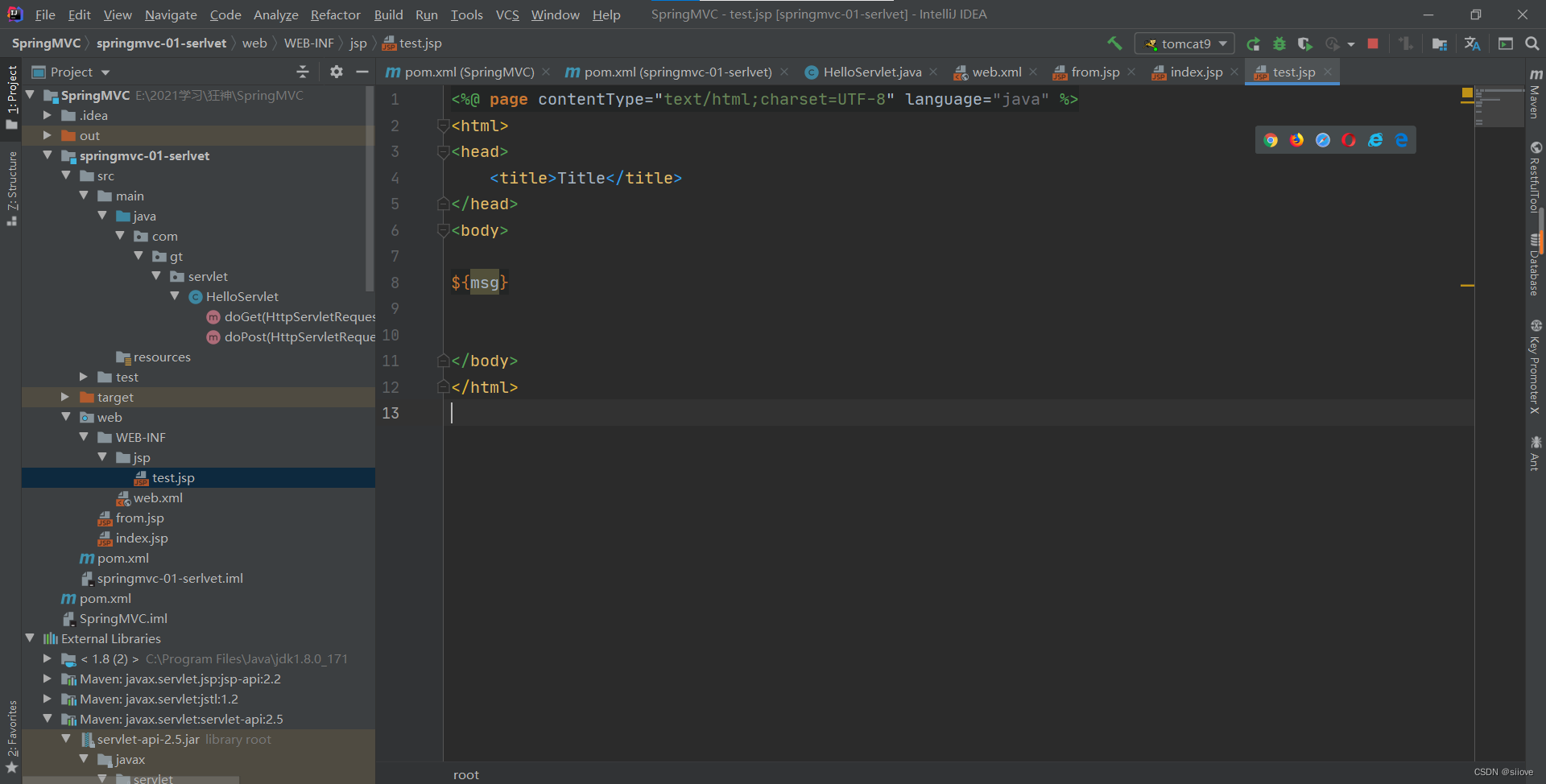
Task: Click the Translate toolbar icon
Action: click(x=1473, y=44)
